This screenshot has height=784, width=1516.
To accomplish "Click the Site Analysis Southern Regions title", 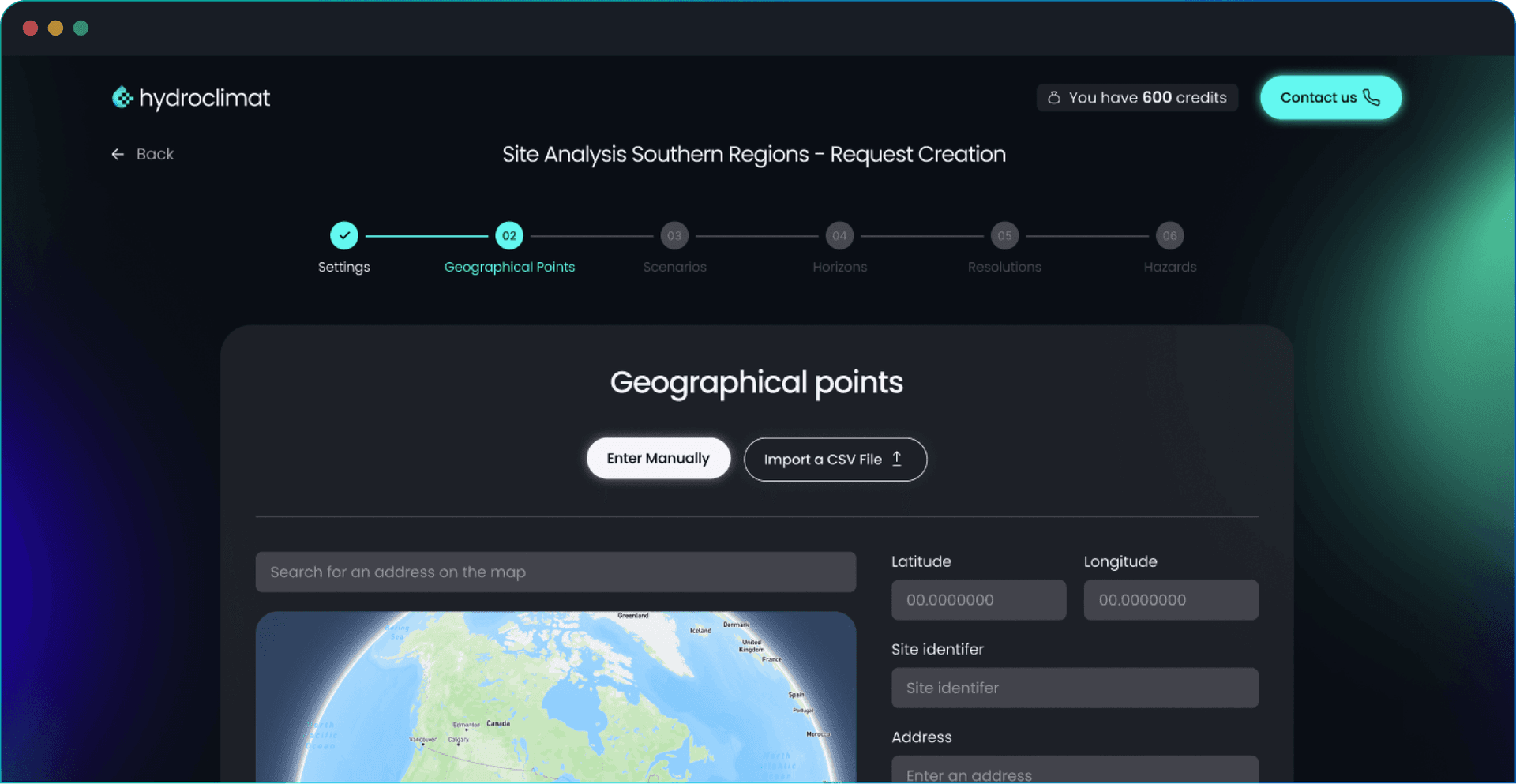I will click(754, 154).
